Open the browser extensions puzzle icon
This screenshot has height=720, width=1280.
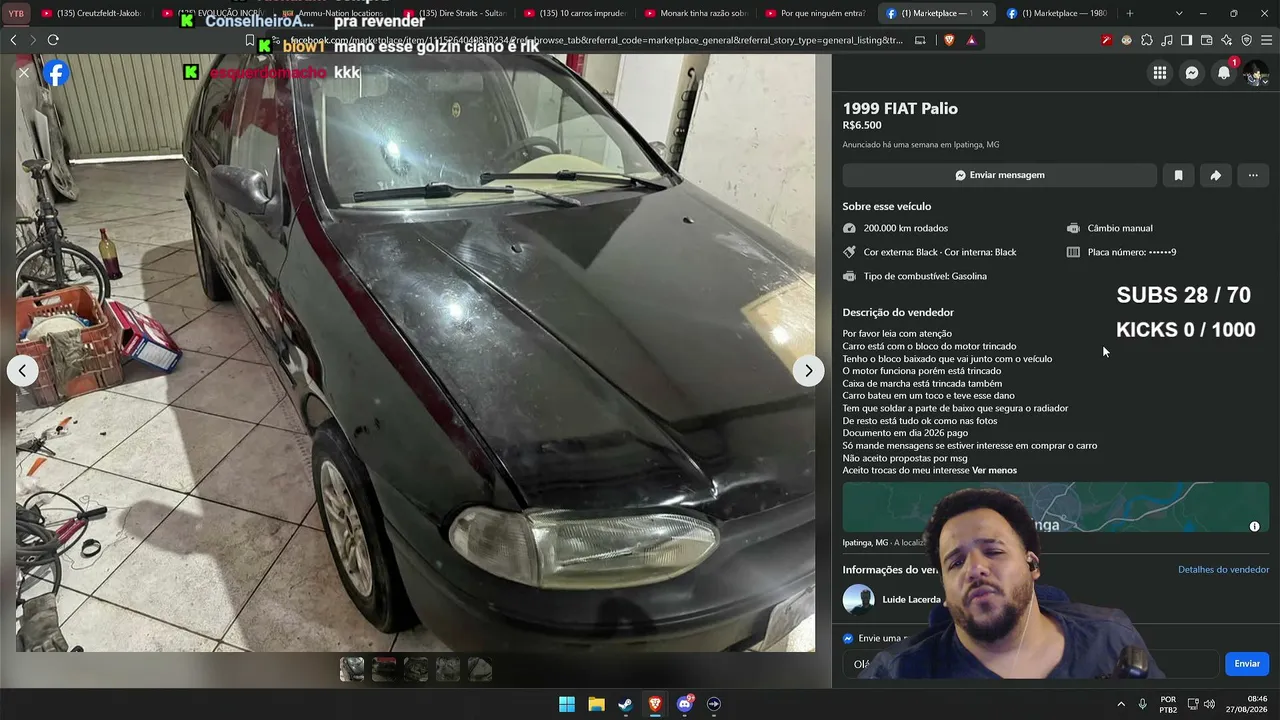click(x=1146, y=40)
